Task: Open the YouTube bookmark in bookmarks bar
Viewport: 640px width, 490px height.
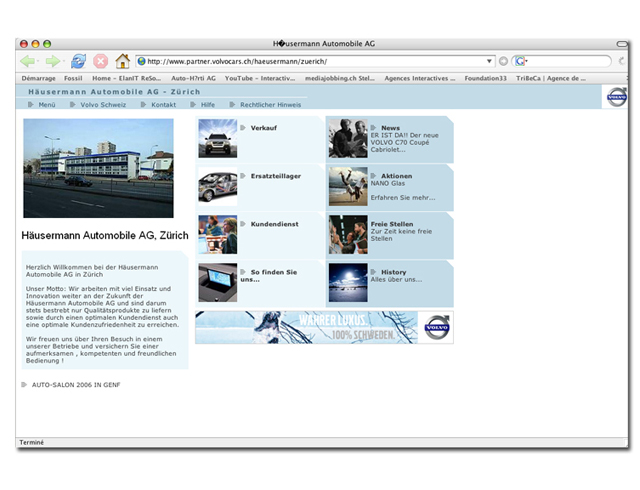Action: (x=260, y=77)
